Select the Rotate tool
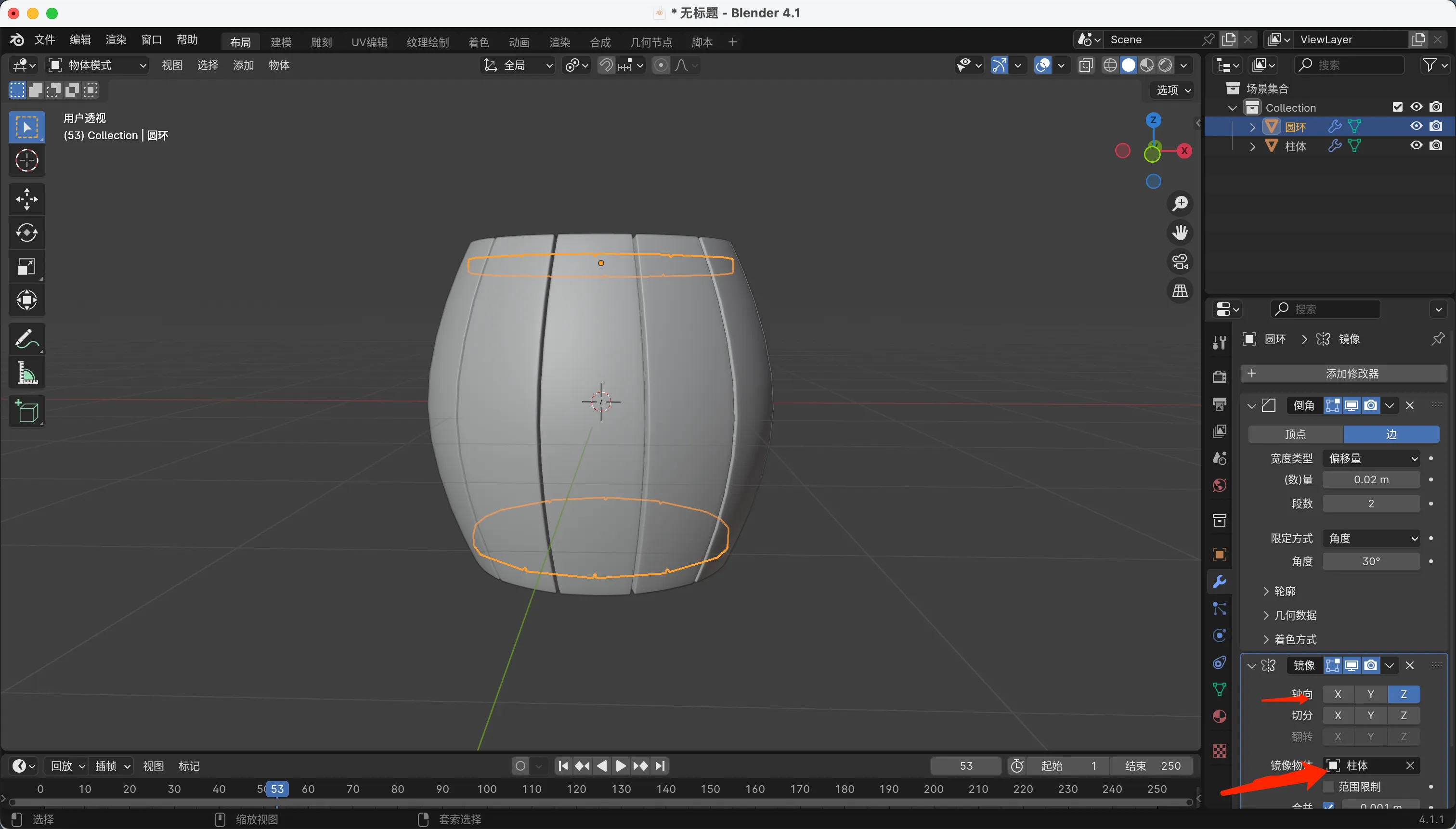This screenshot has height=829, width=1456. click(27, 233)
